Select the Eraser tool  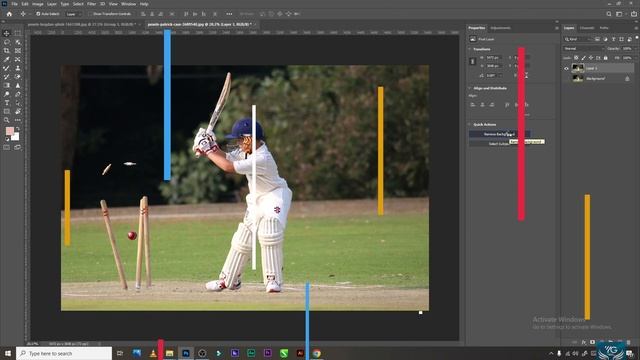[x=18, y=77]
